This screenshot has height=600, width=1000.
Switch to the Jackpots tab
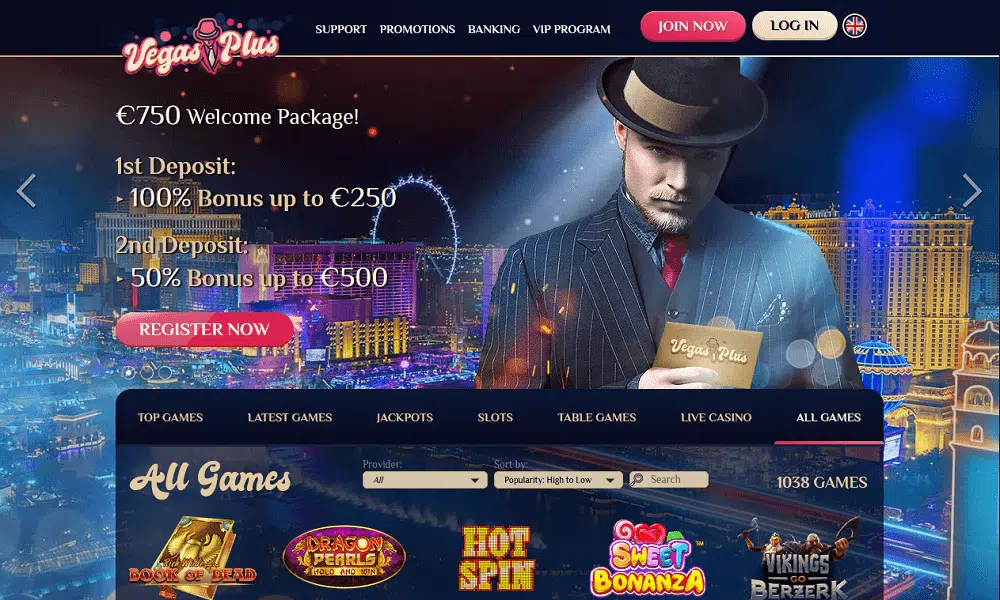pyautogui.click(x=404, y=418)
